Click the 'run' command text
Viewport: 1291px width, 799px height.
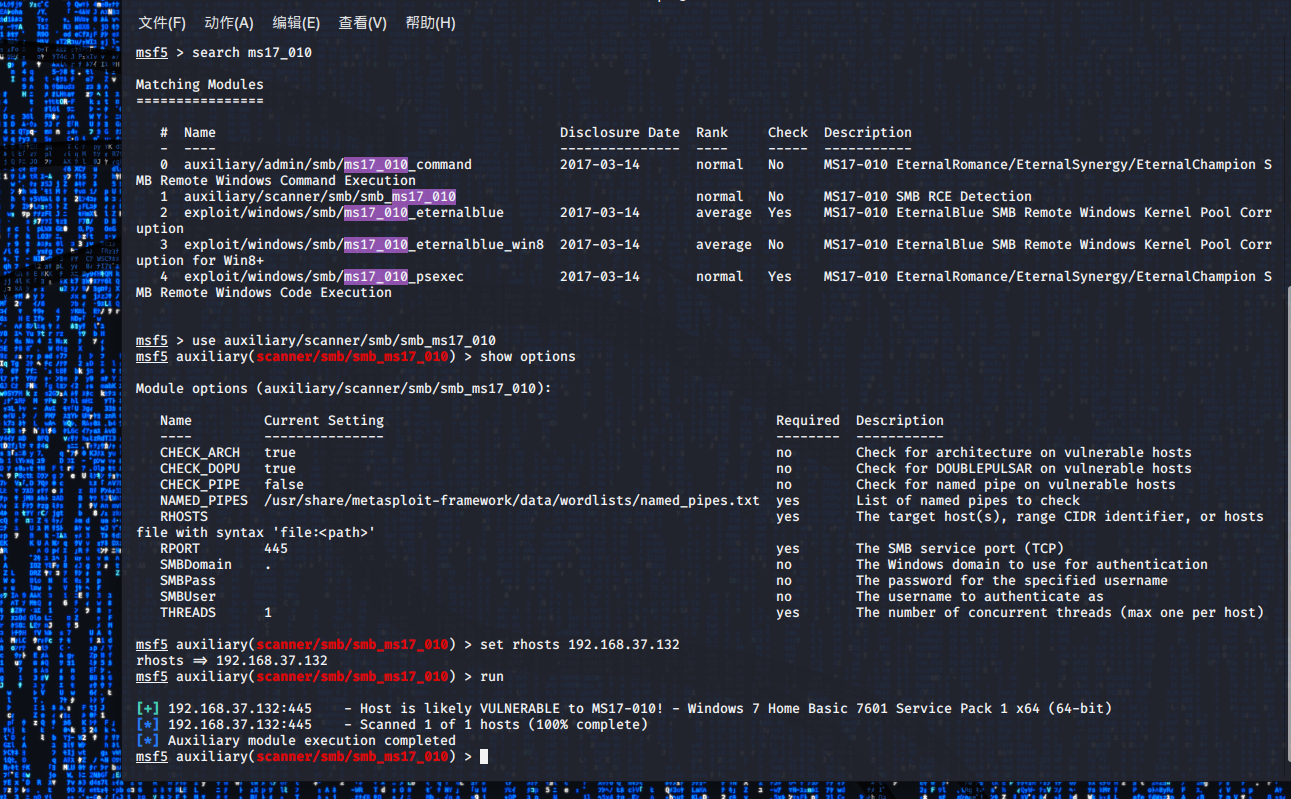492,676
